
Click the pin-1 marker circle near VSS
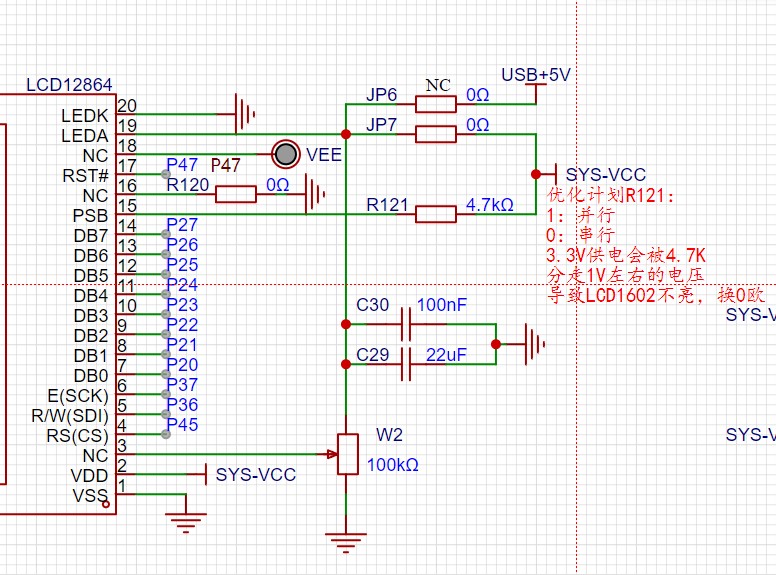pos(106,504)
